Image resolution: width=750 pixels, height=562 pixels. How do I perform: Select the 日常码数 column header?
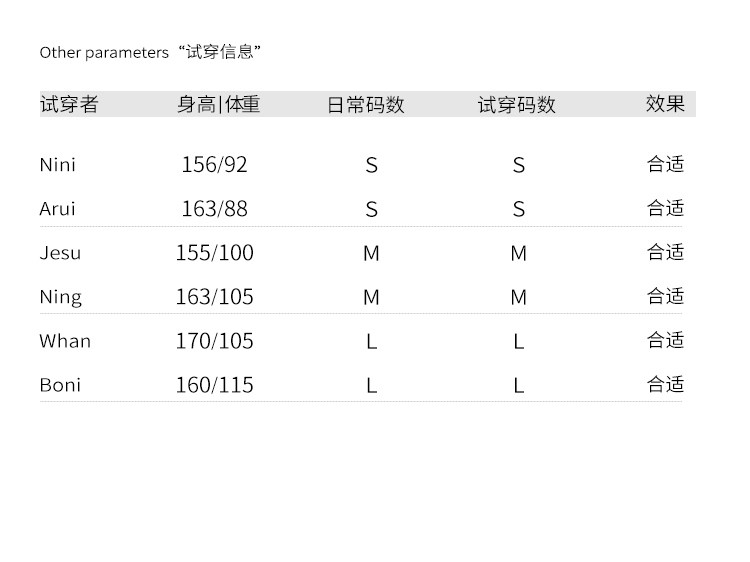click(366, 105)
